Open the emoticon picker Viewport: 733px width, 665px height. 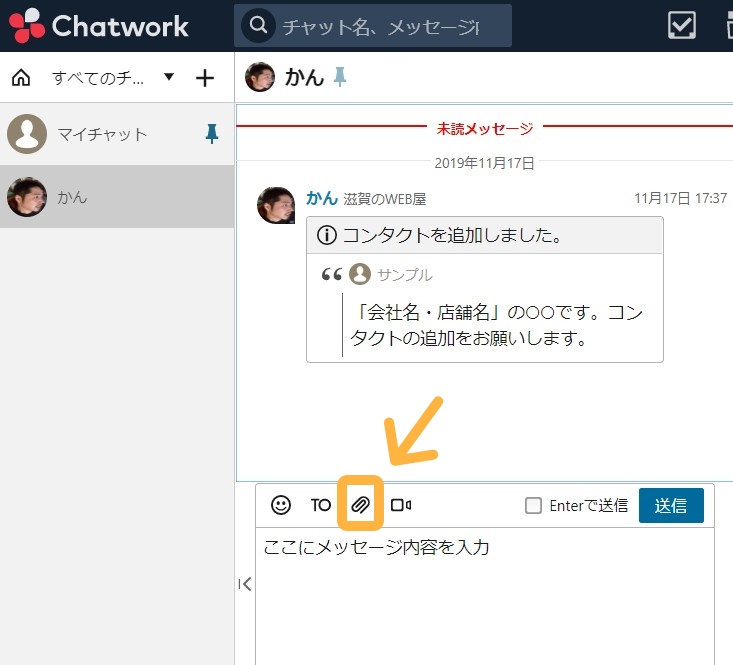point(281,505)
